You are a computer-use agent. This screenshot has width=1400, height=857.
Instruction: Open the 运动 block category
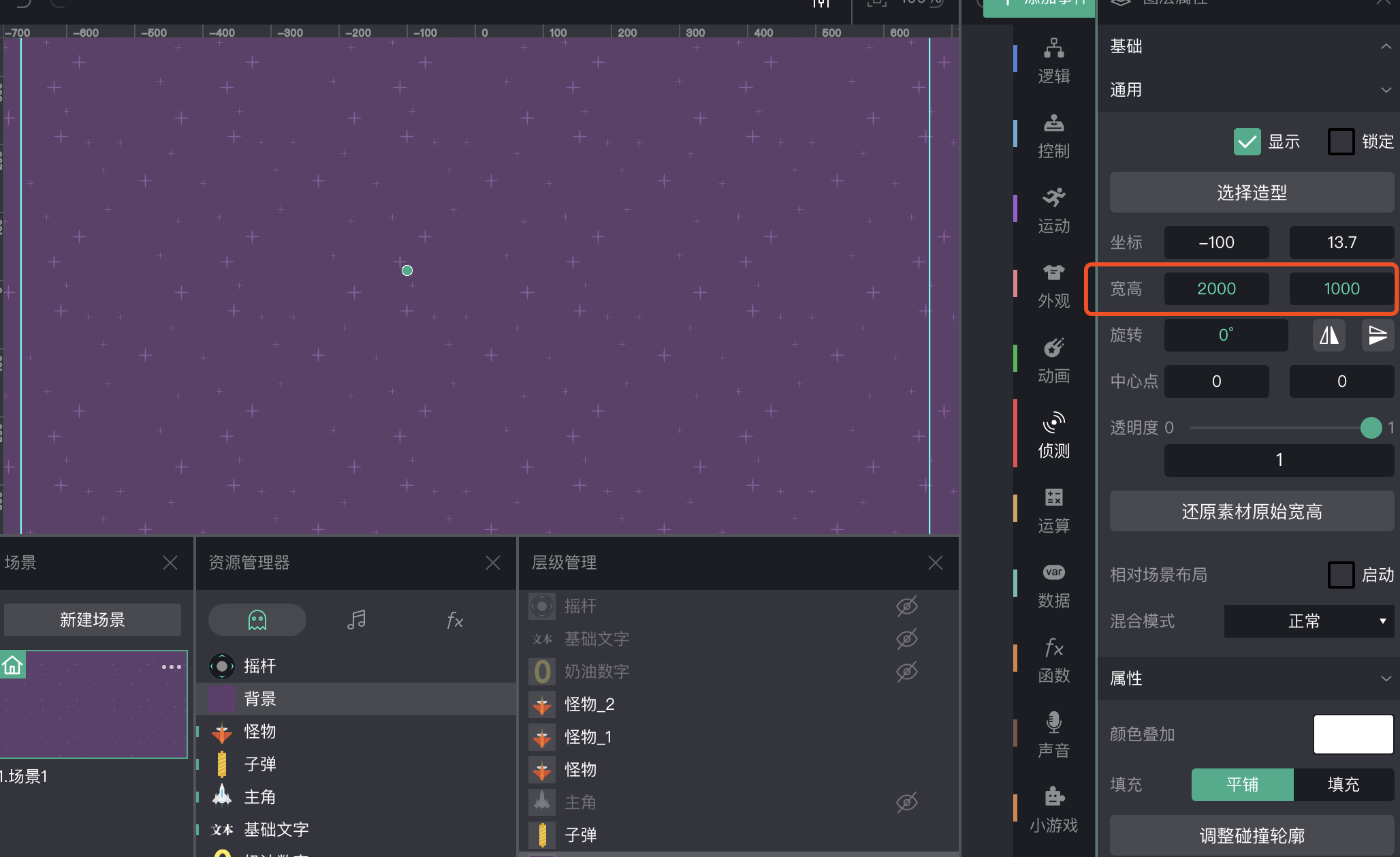pyautogui.click(x=1053, y=211)
